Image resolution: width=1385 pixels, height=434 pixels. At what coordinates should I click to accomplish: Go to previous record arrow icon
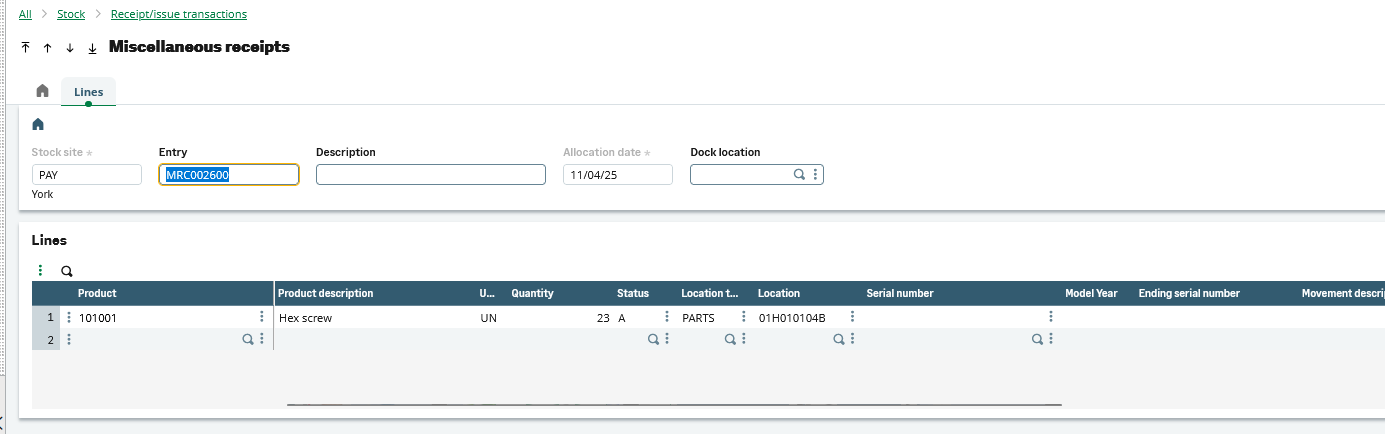[47, 48]
